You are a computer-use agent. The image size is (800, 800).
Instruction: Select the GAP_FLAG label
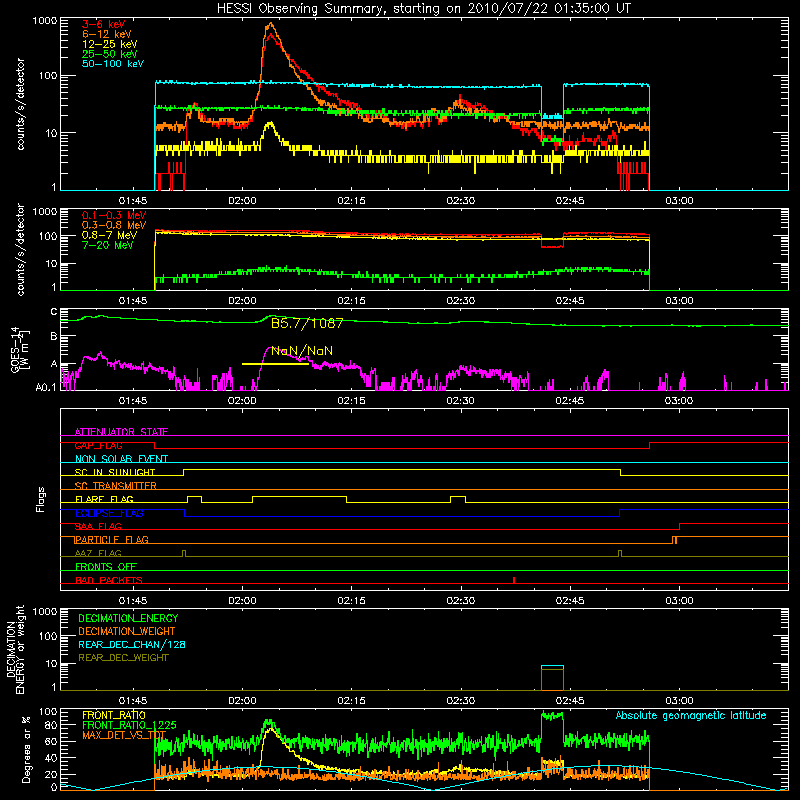click(x=98, y=445)
